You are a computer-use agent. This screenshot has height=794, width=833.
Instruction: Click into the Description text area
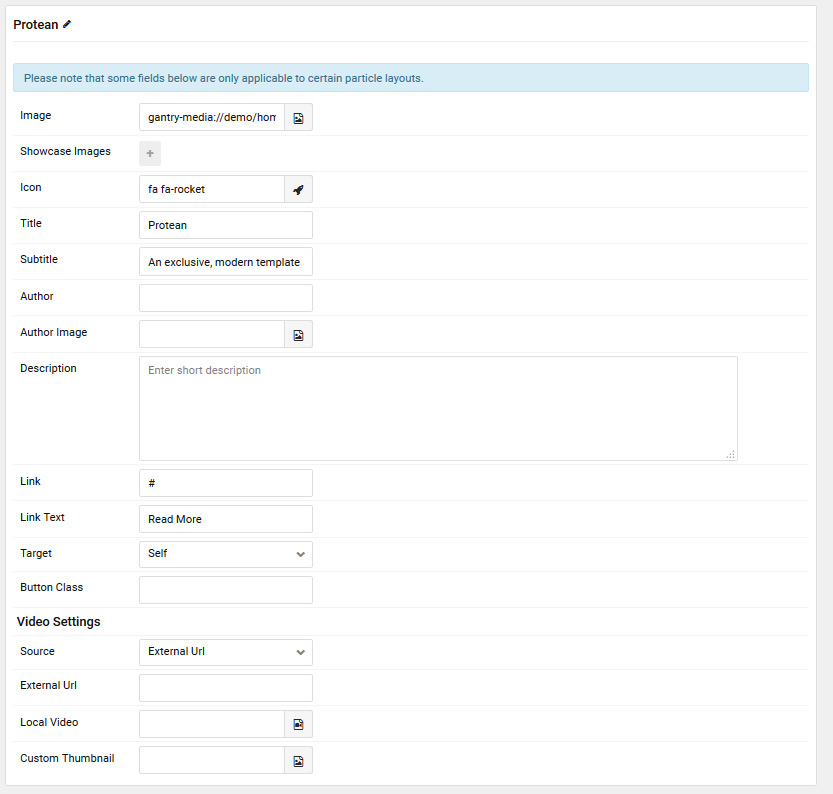tap(438, 408)
